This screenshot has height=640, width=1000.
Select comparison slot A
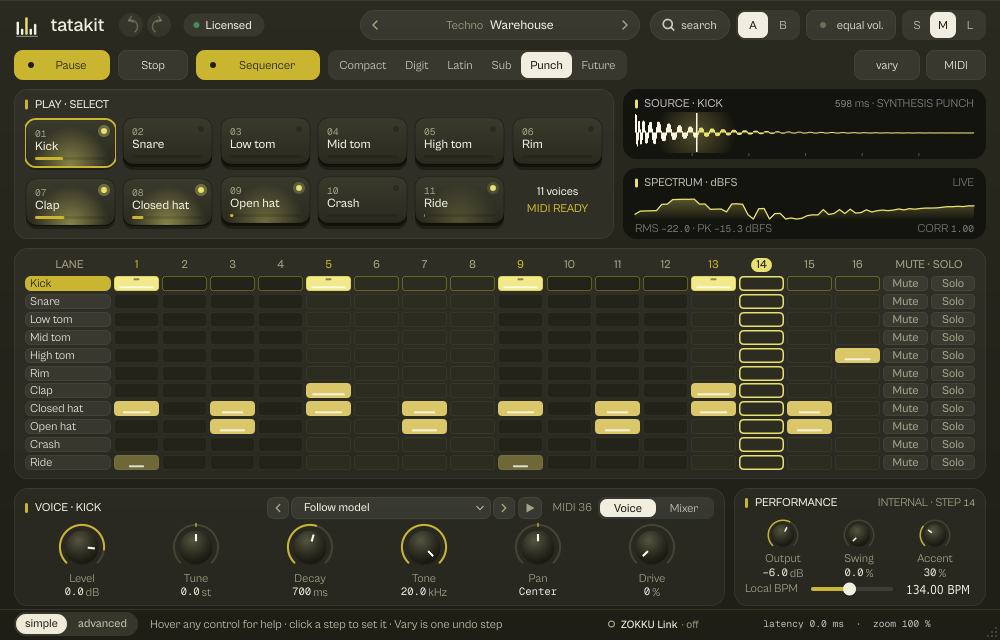pos(753,25)
